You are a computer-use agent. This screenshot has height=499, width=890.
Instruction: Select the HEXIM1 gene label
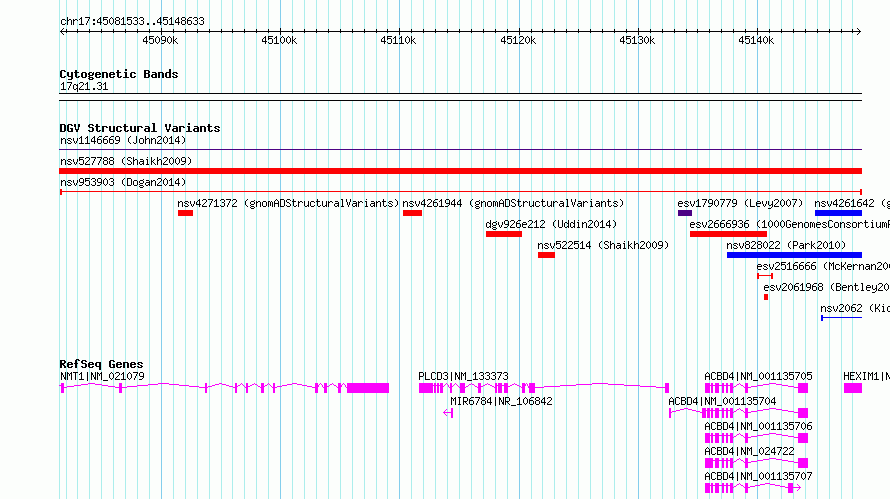[866, 376]
